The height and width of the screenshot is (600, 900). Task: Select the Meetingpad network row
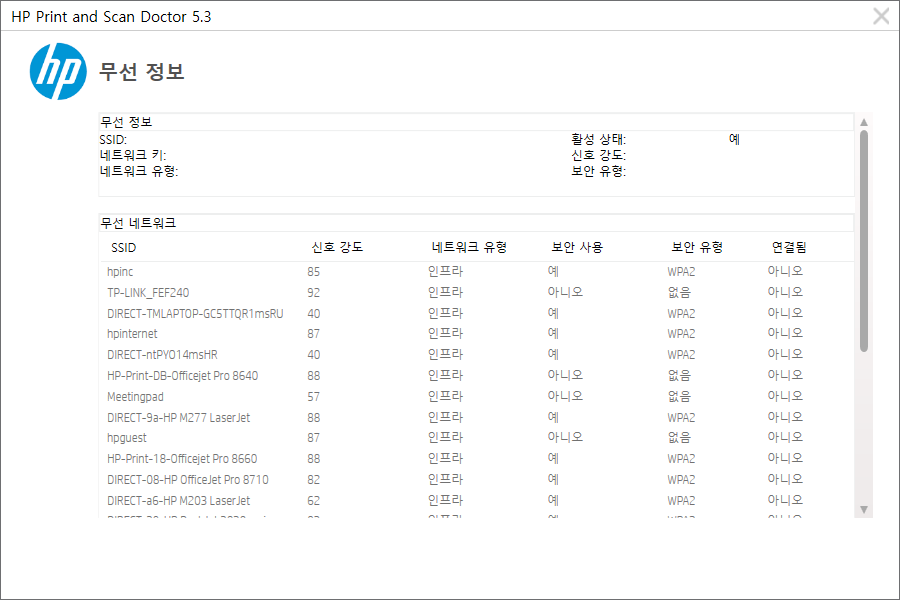(135, 397)
